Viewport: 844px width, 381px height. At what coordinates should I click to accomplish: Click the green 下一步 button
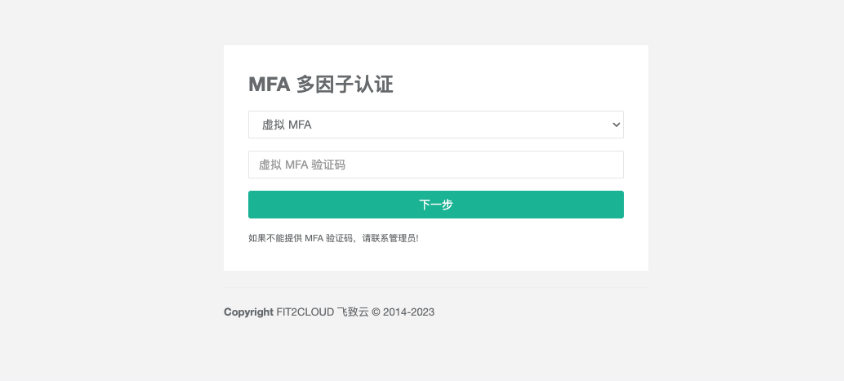tap(435, 204)
